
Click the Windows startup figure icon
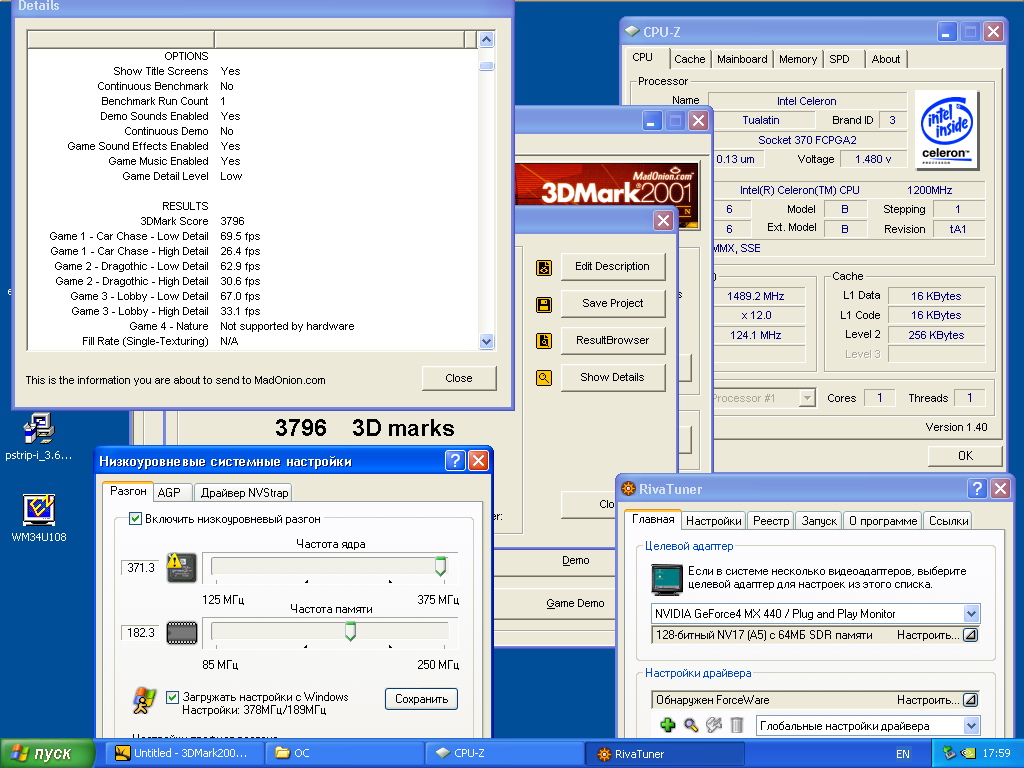pos(144,701)
